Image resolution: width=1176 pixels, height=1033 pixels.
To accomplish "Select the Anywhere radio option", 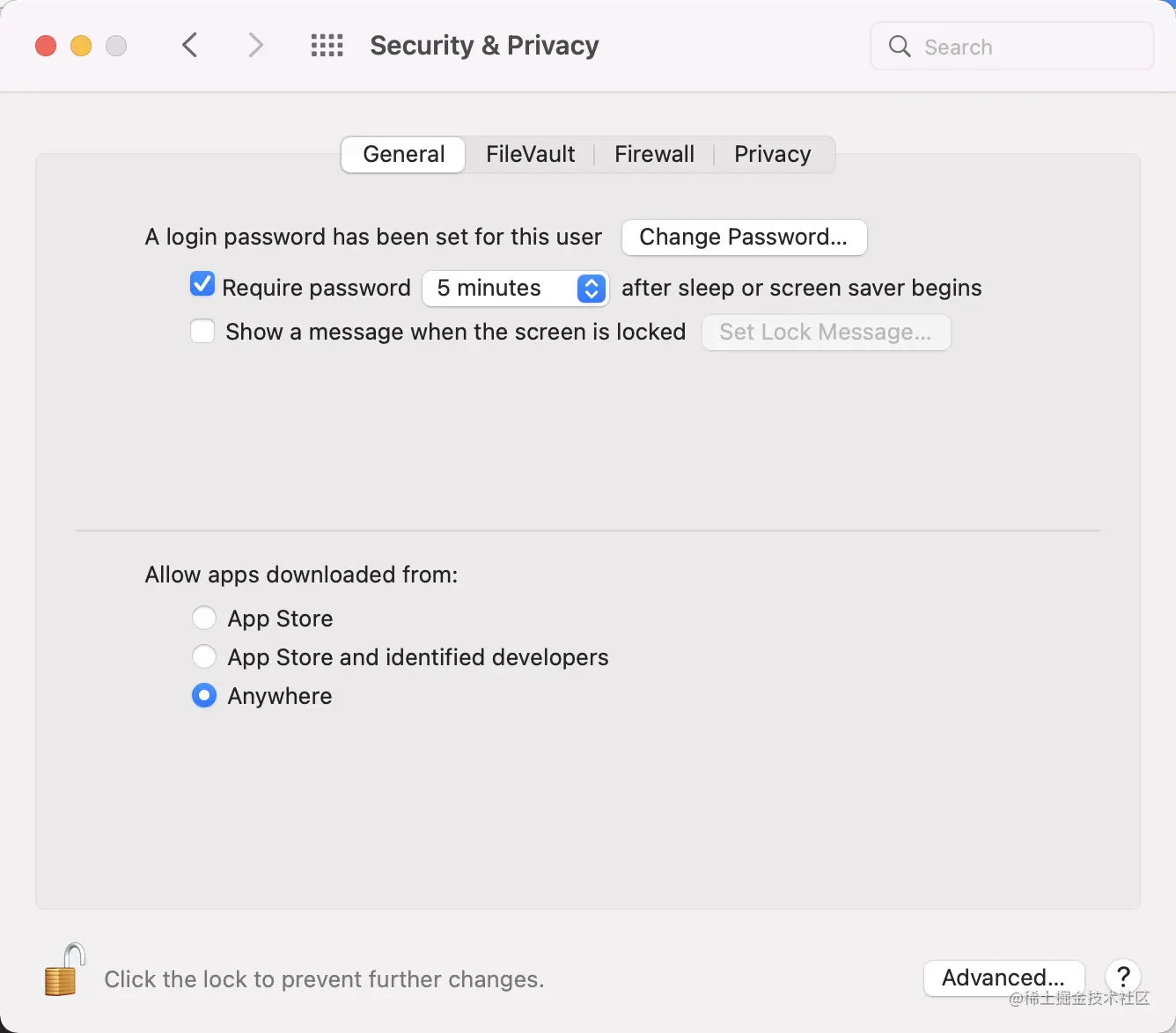I will point(204,696).
